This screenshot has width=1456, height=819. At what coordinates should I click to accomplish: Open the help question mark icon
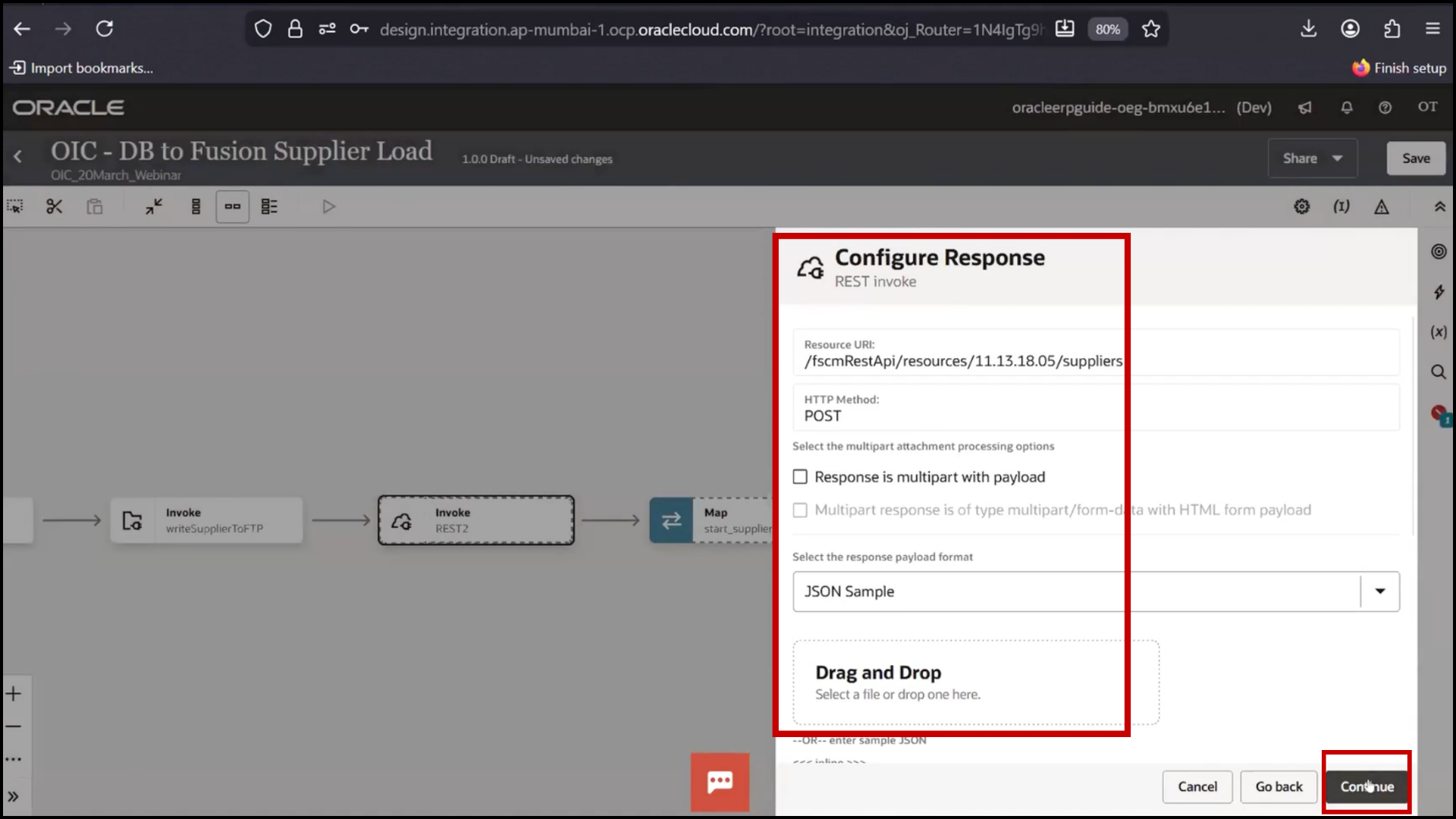[1385, 108]
